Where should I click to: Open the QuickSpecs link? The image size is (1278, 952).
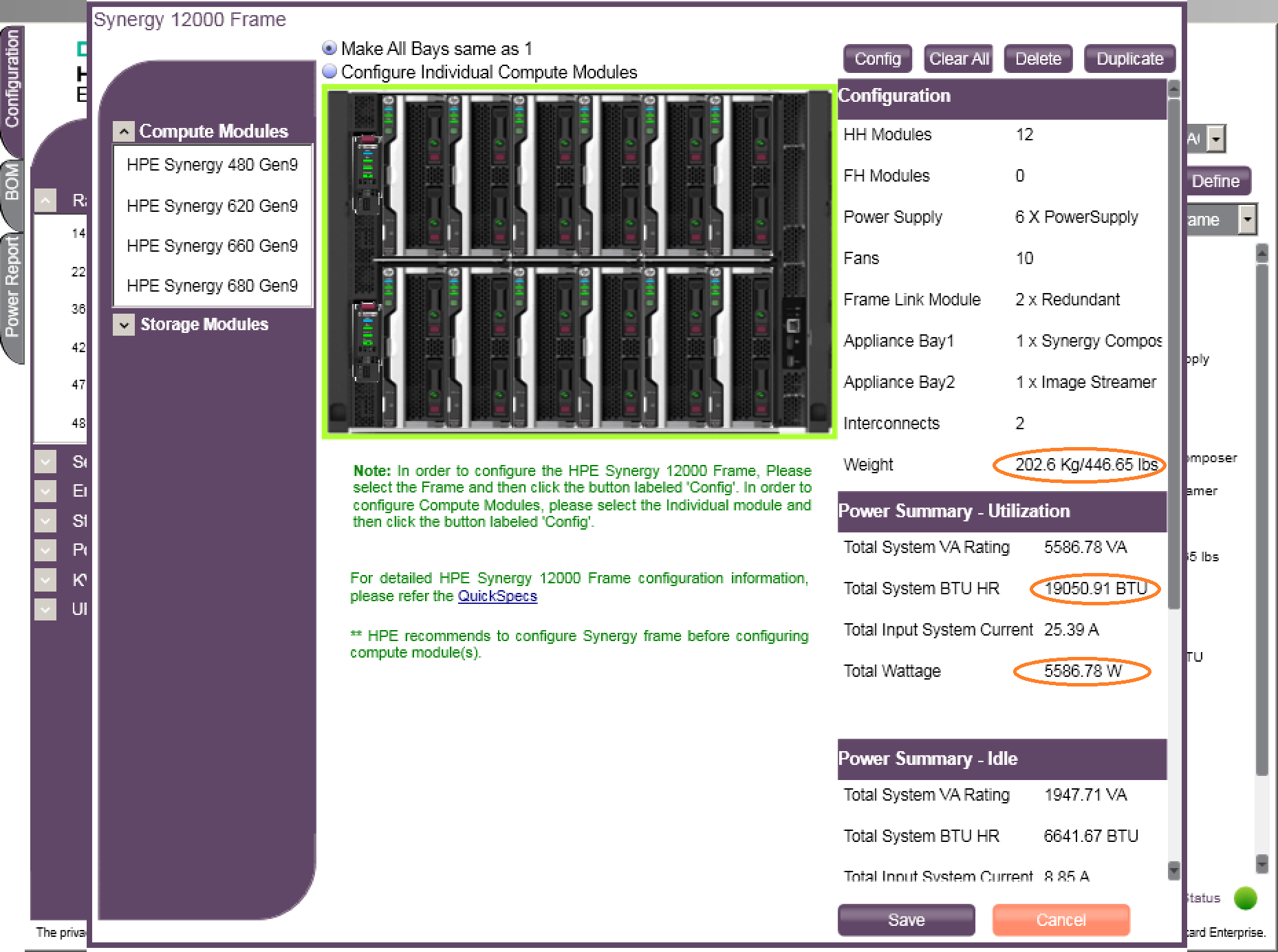(497, 596)
